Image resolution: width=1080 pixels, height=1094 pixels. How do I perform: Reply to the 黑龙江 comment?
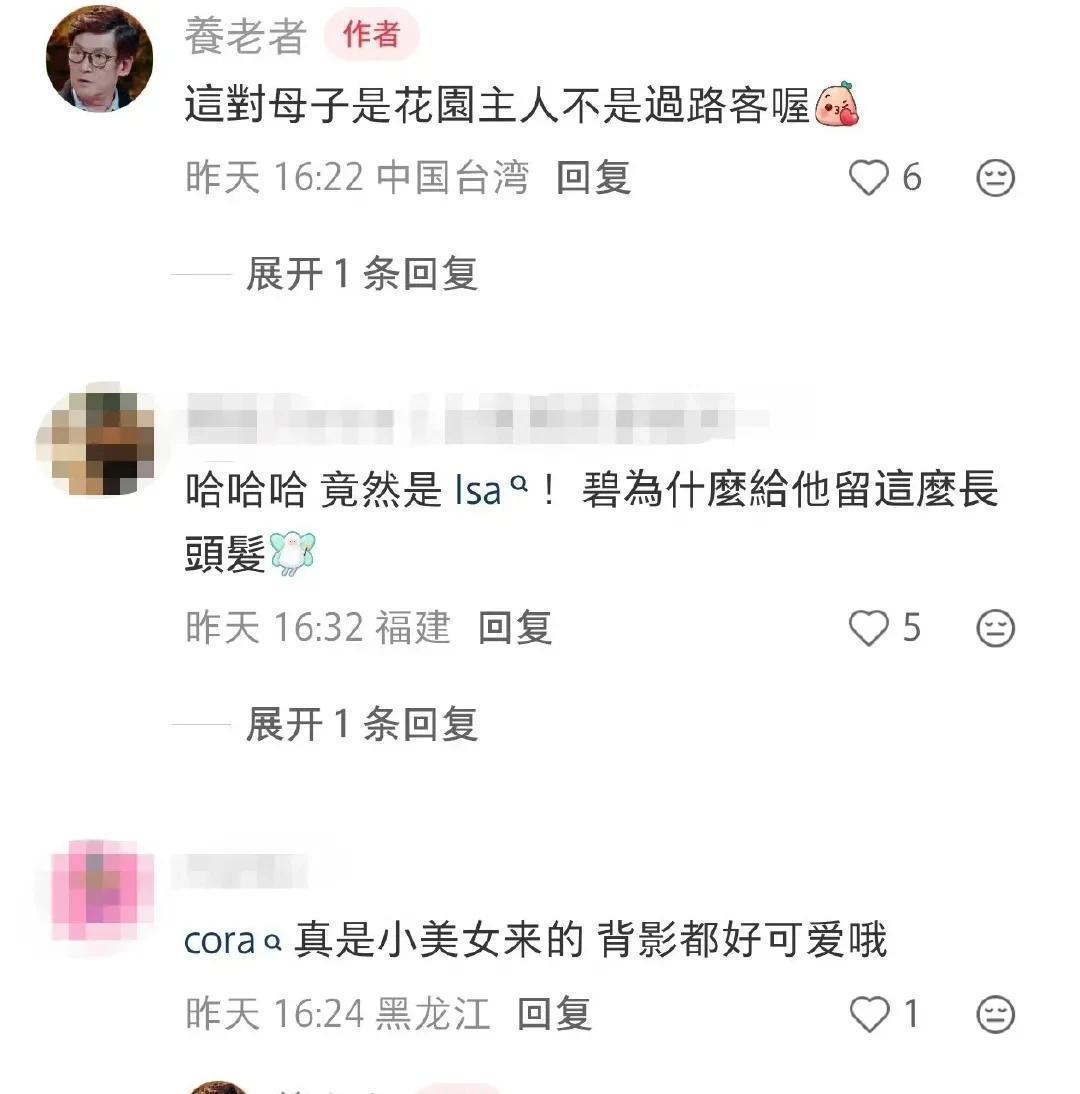click(555, 1014)
